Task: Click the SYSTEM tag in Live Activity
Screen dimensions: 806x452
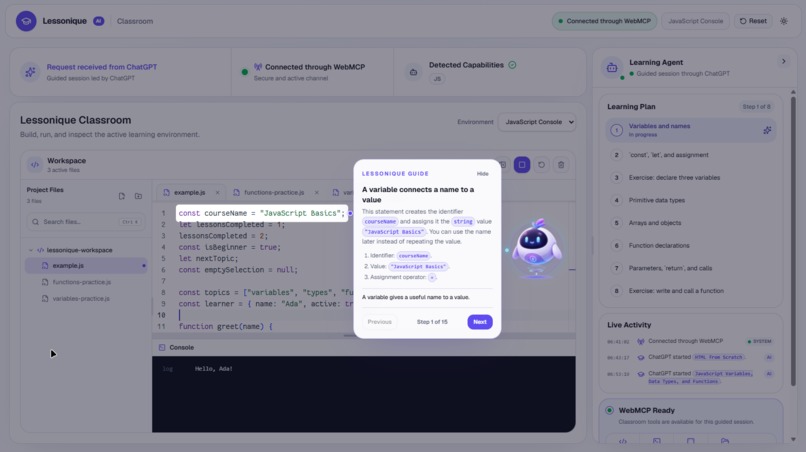Action: coord(760,341)
